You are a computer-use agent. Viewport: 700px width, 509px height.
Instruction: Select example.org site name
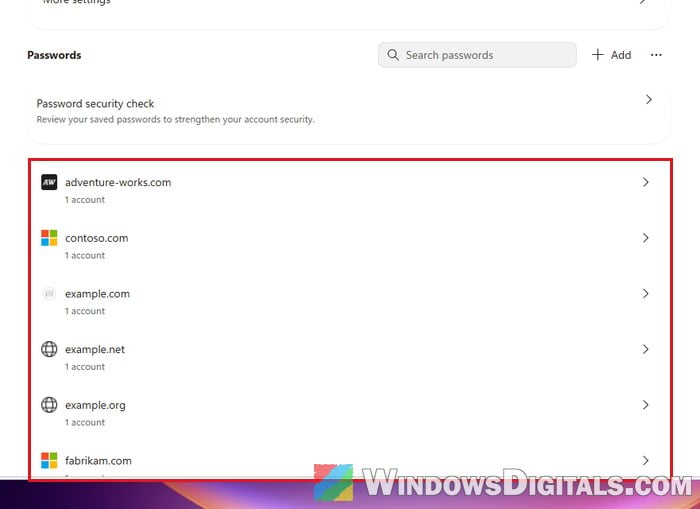pyautogui.click(x=95, y=405)
